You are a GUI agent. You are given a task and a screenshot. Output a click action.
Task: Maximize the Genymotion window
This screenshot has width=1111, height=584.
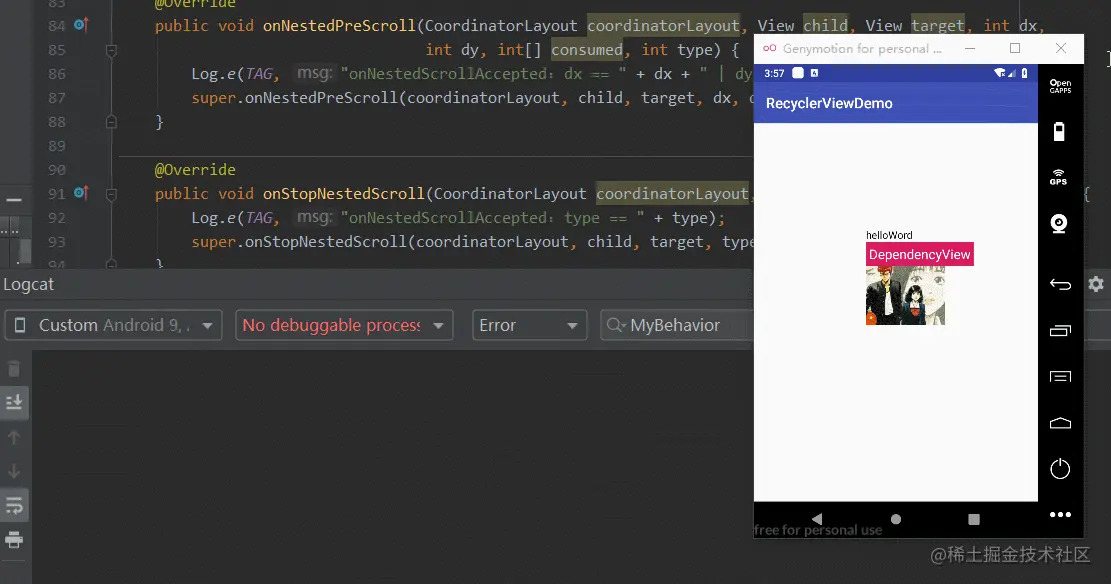point(1015,48)
